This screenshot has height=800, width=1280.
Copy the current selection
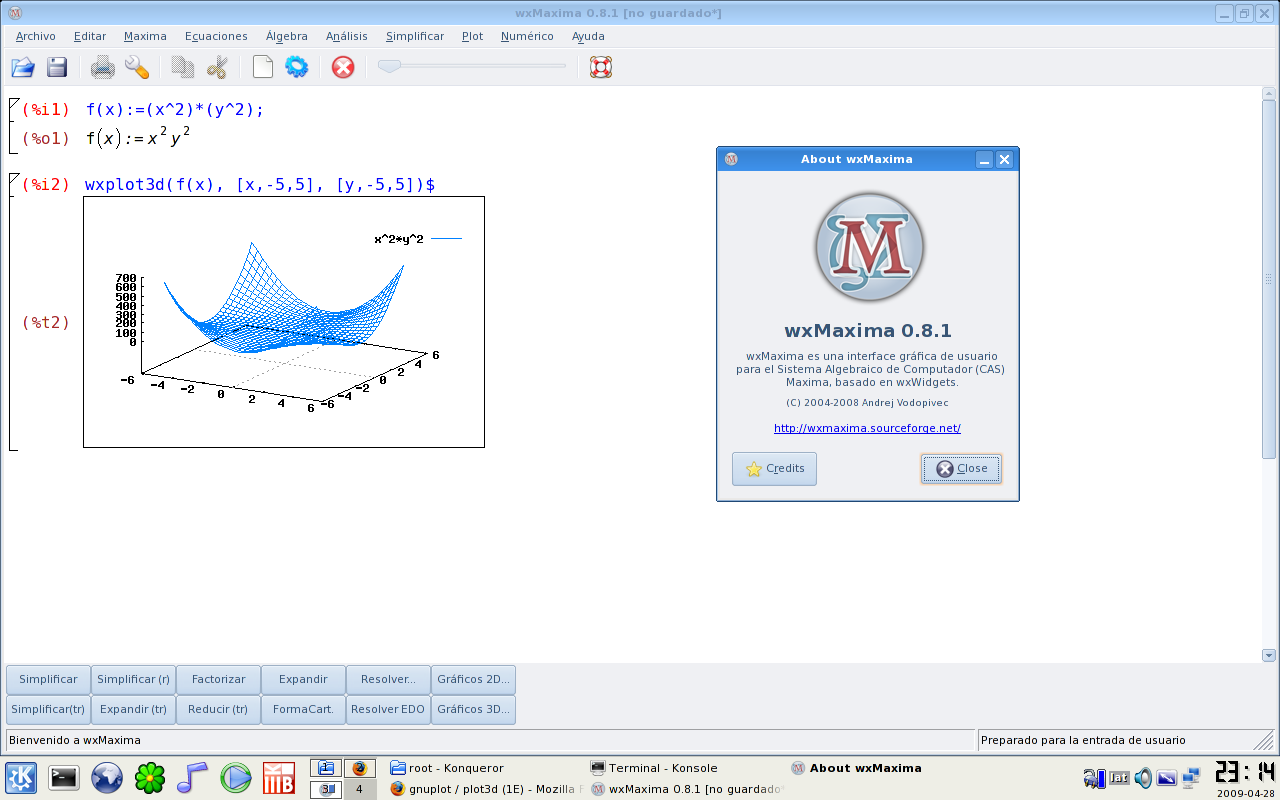[x=182, y=67]
